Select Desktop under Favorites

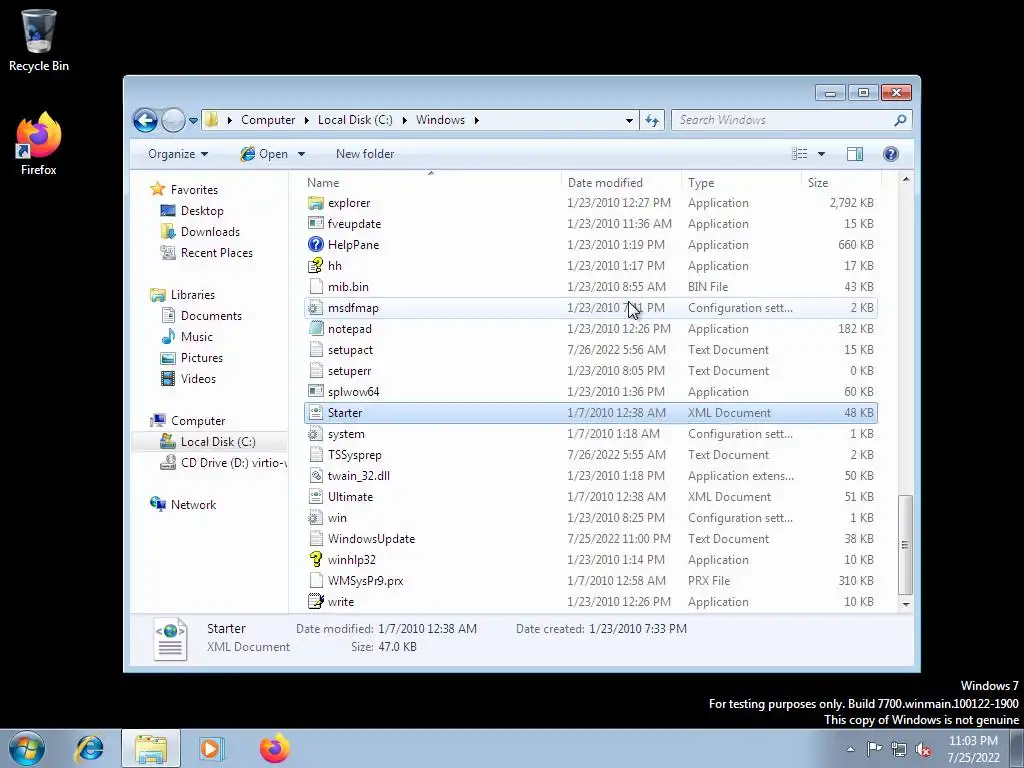point(202,211)
